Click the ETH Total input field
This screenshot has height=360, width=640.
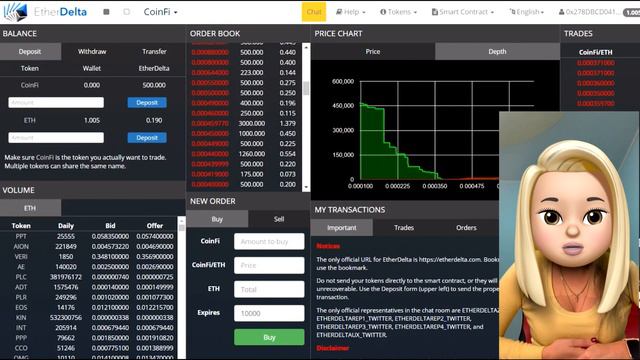click(x=269, y=289)
